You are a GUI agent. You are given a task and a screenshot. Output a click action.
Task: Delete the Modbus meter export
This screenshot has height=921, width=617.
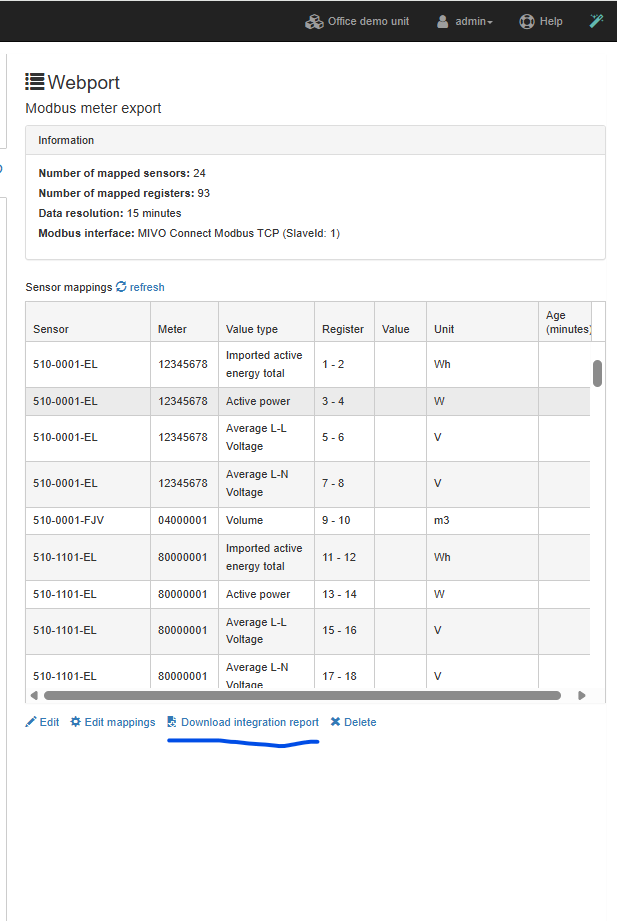(353, 722)
